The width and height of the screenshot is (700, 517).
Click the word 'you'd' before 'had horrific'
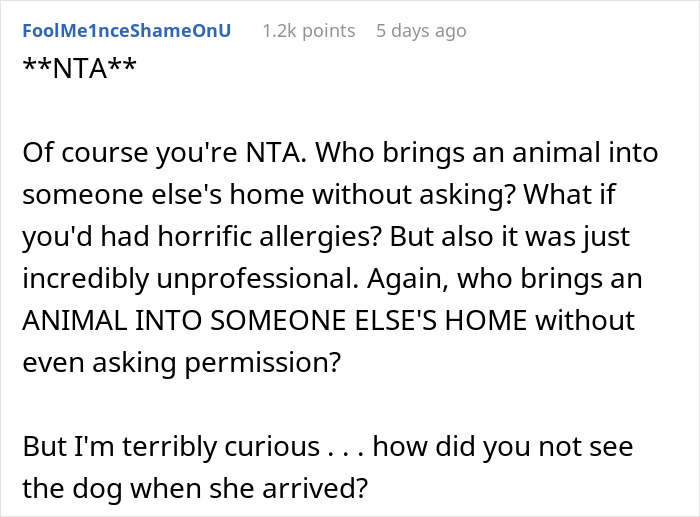pyautogui.click(x=51, y=240)
